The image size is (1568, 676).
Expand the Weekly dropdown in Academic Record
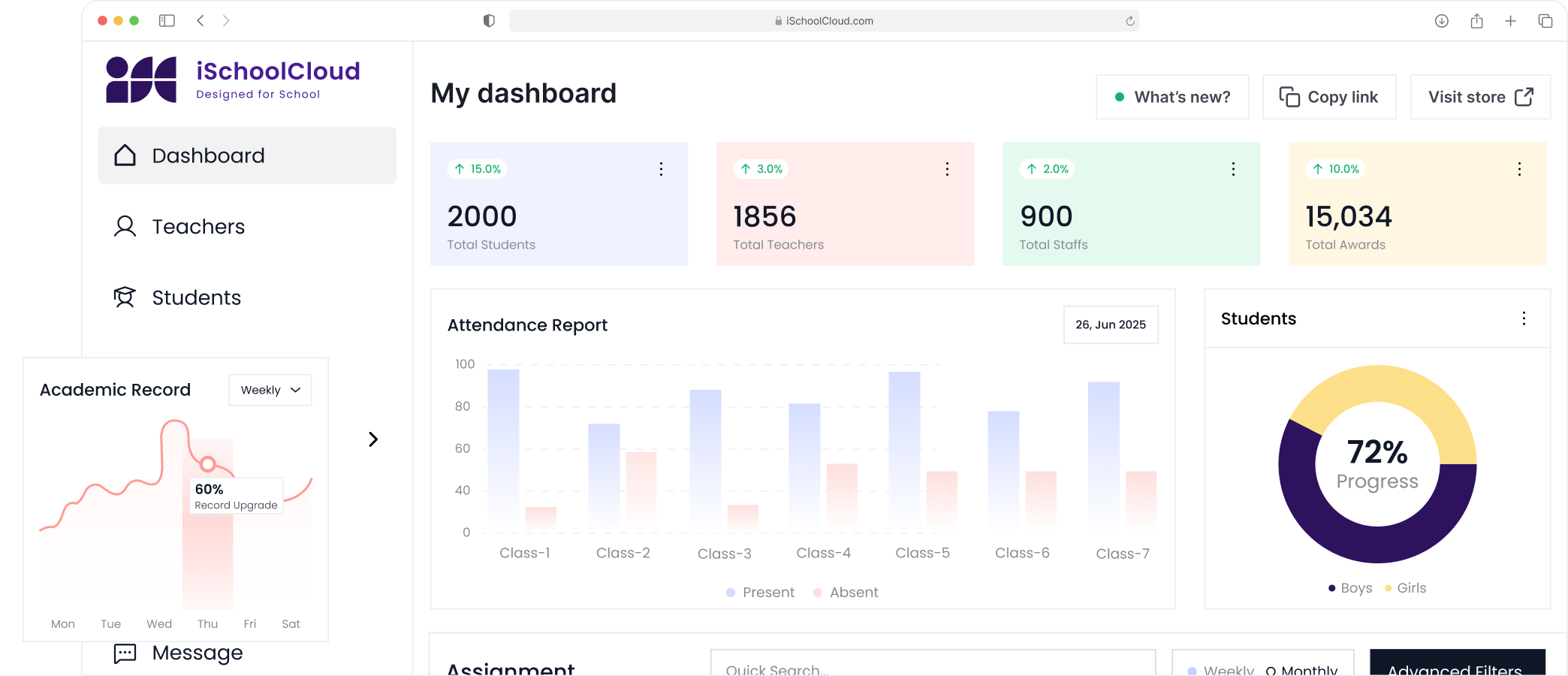tap(270, 390)
